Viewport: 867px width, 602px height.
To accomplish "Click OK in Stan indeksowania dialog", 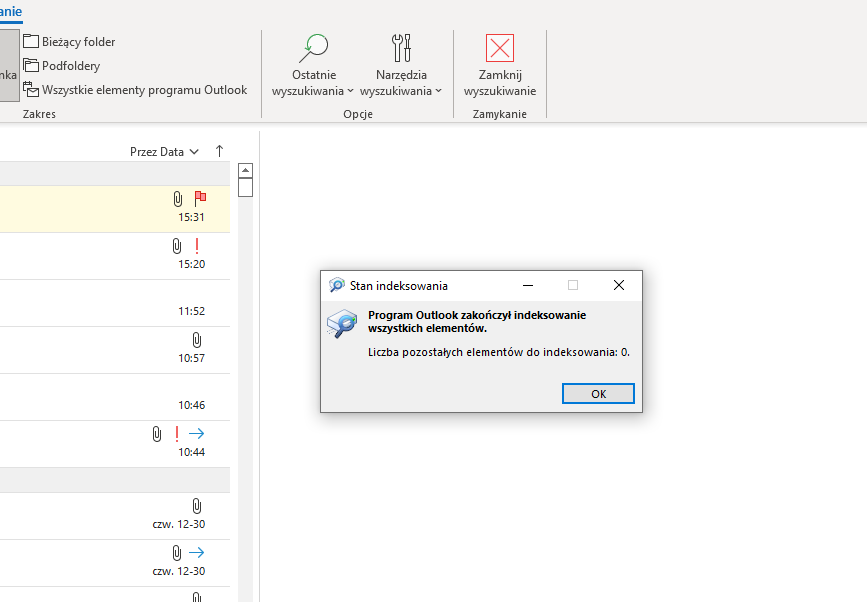I will [x=598, y=394].
